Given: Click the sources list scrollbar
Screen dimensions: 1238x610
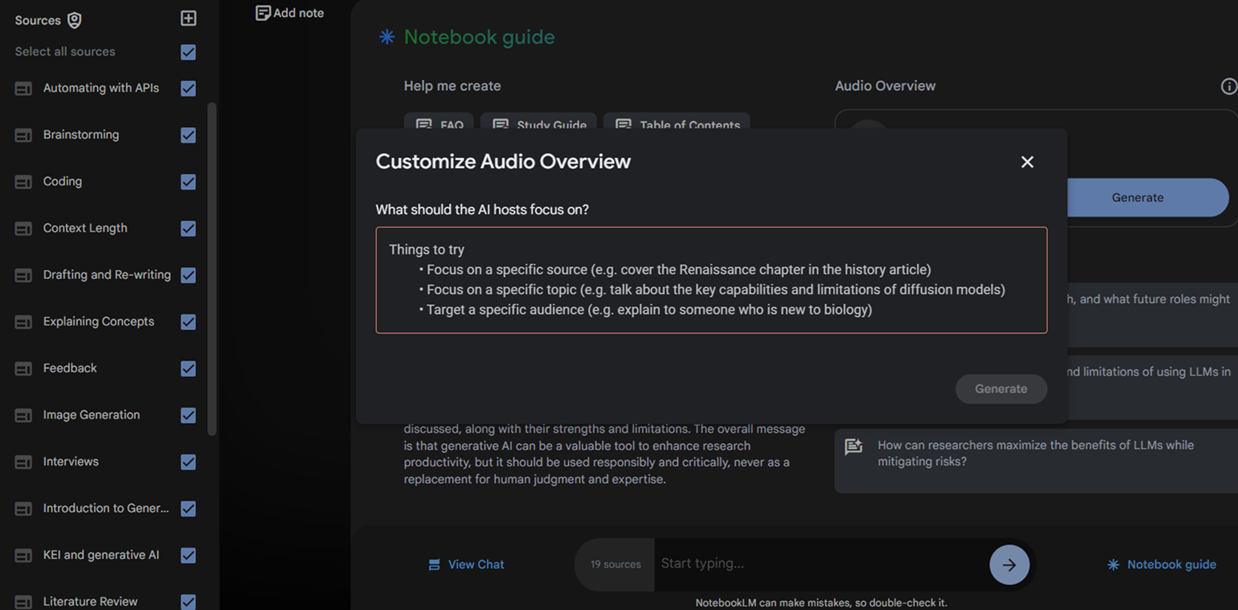Looking at the screenshot, I should 211,270.
